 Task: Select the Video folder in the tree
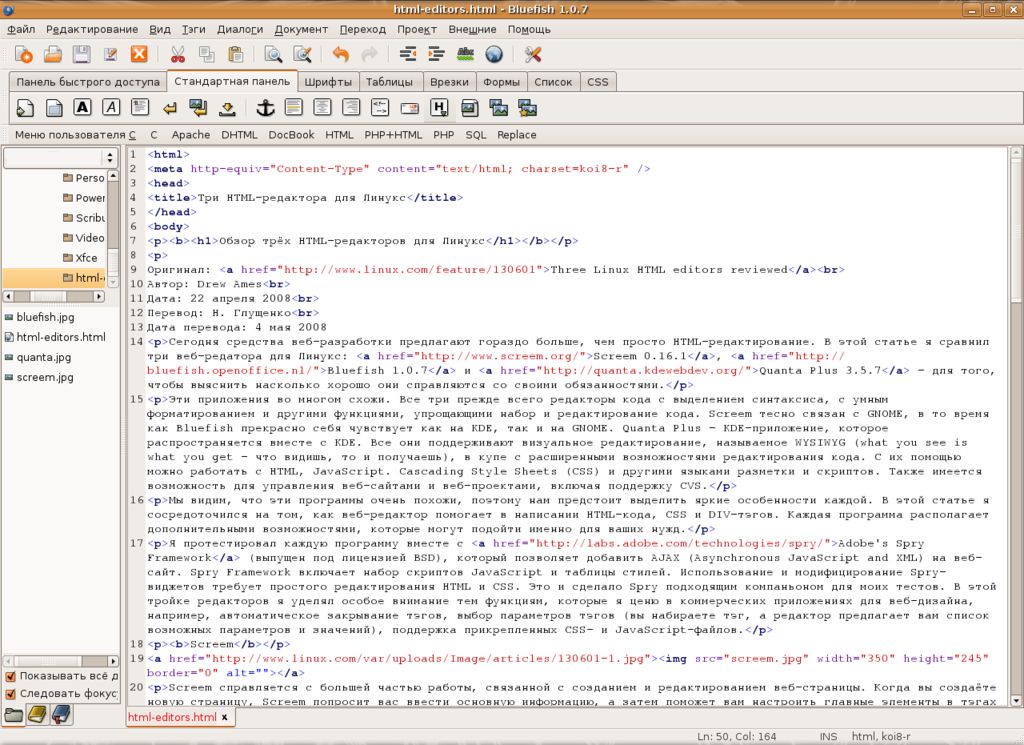point(83,238)
